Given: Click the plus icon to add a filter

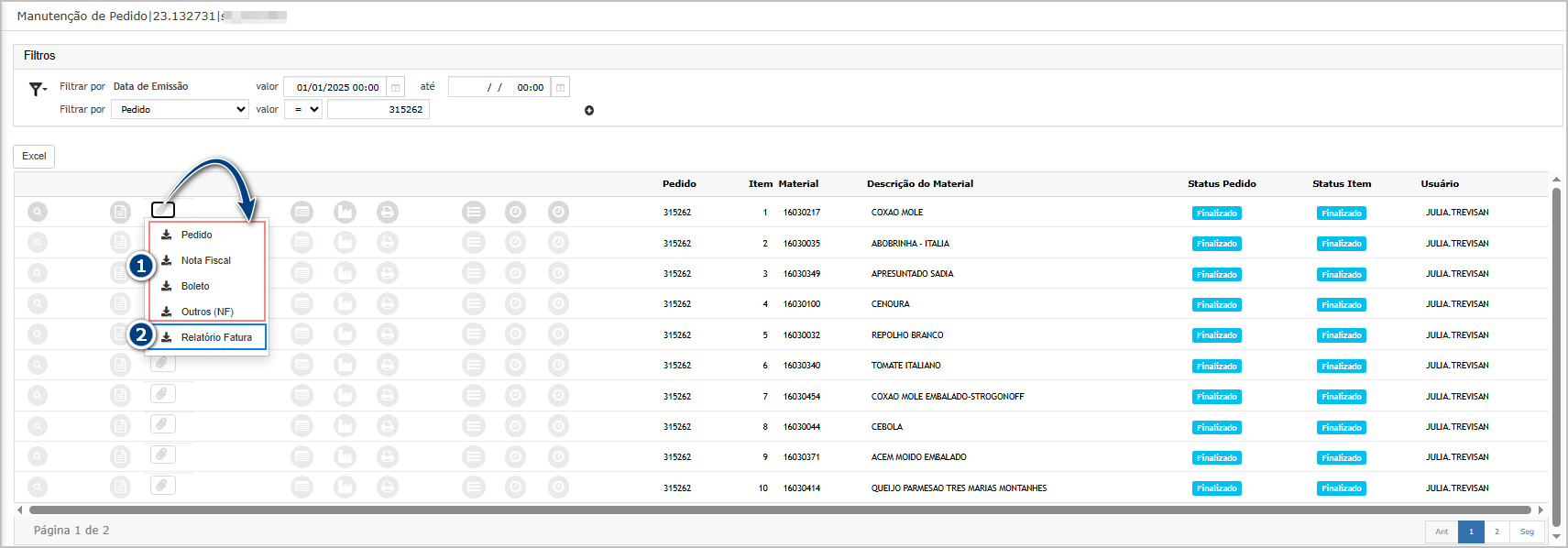Looking at the screenshot, I should [x=589, y=111].
